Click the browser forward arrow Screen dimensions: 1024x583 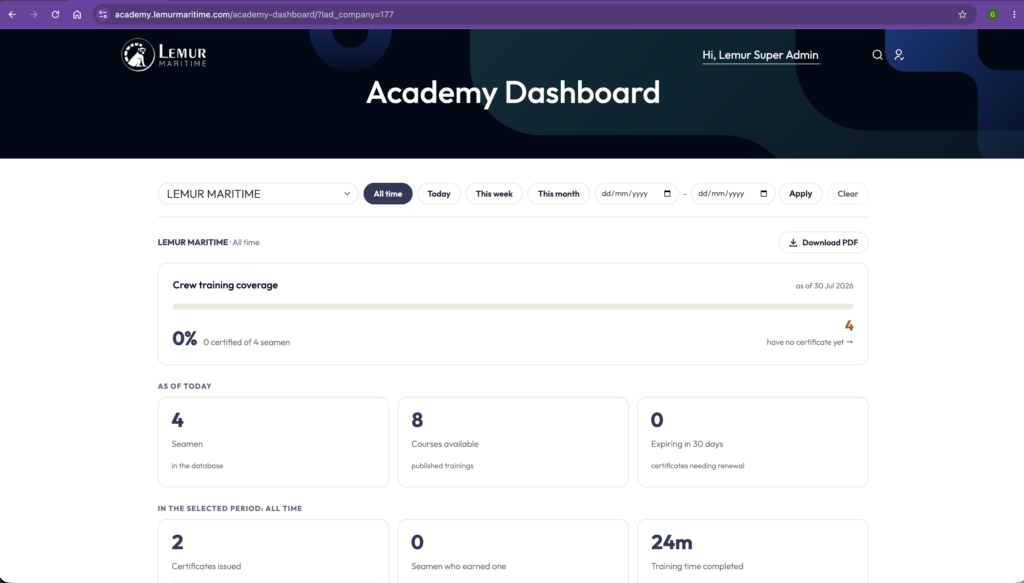33,14
